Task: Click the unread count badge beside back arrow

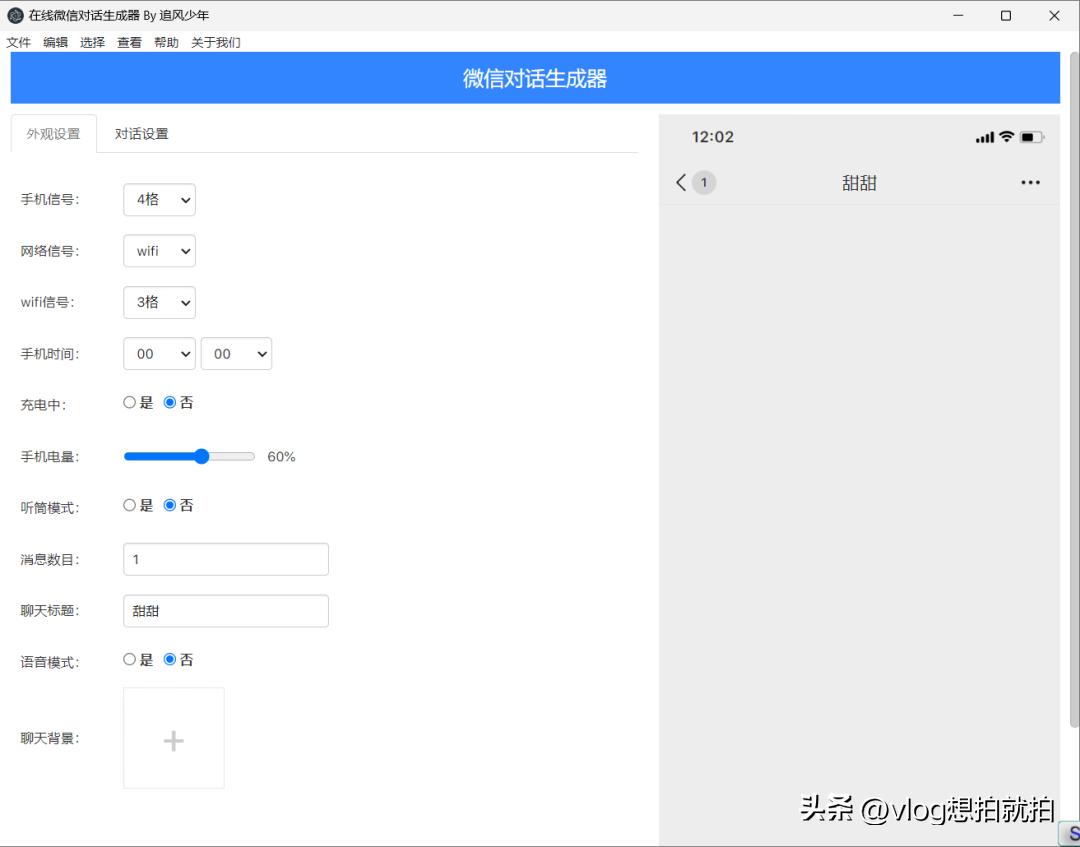Action: click(703, 182)
